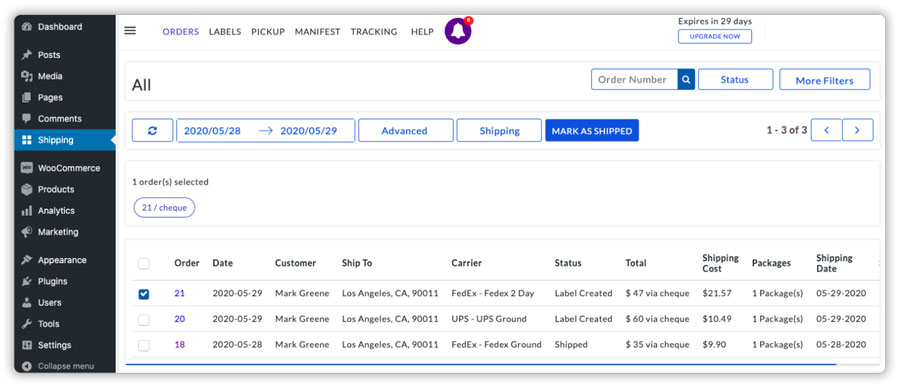This screenshot has height=387, width=900.
Task: Click the Users person icon
Action: (26, 303)
